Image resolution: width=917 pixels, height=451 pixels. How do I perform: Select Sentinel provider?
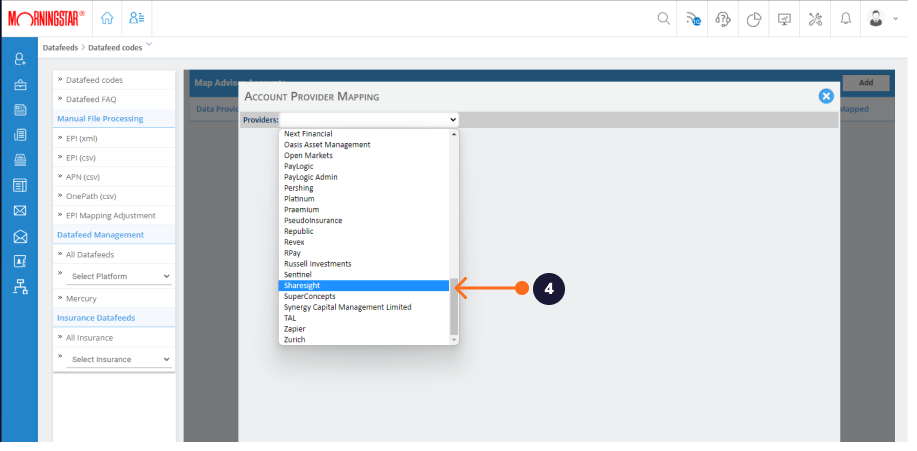(x=364, y=274)
